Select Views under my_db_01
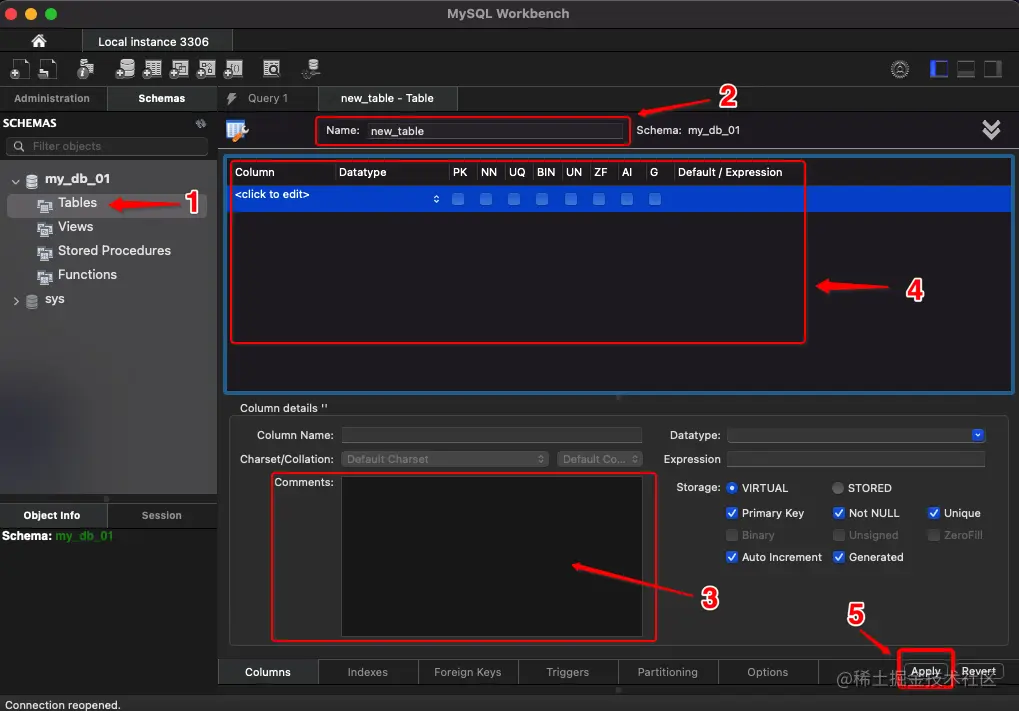The width and height of the screenshot is (1019, 711). click(75, 227)
